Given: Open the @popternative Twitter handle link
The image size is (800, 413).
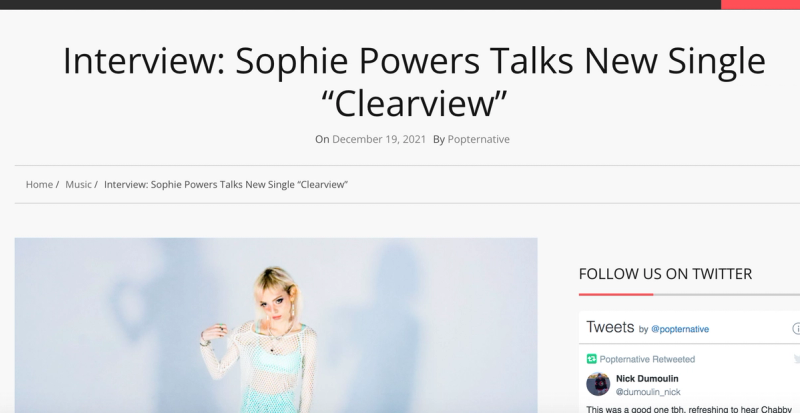Looking at the screenshot, I should click(680, 329).
